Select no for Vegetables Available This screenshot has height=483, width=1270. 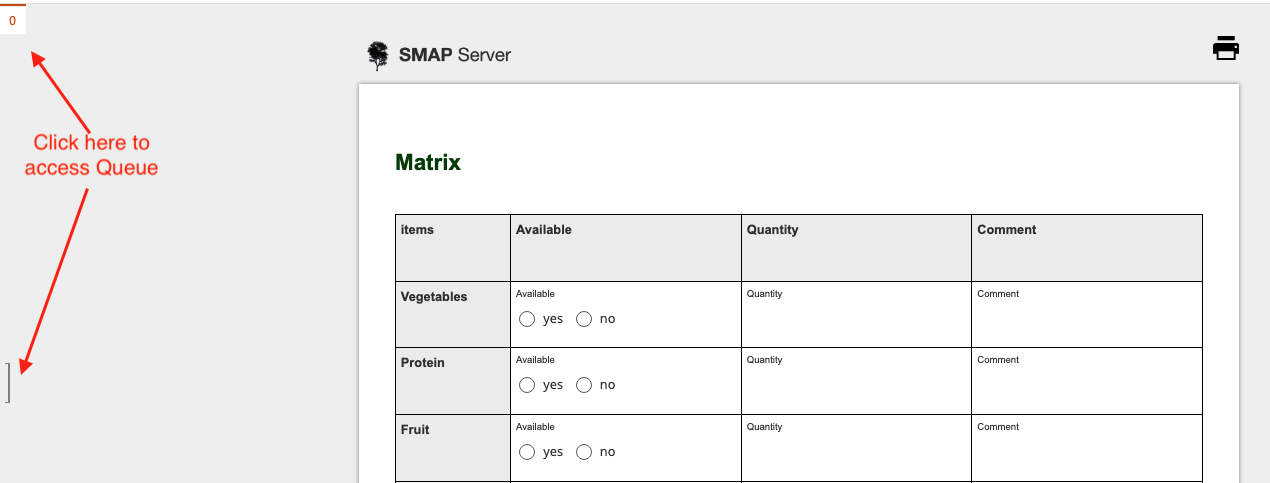(x=584, y=319)
